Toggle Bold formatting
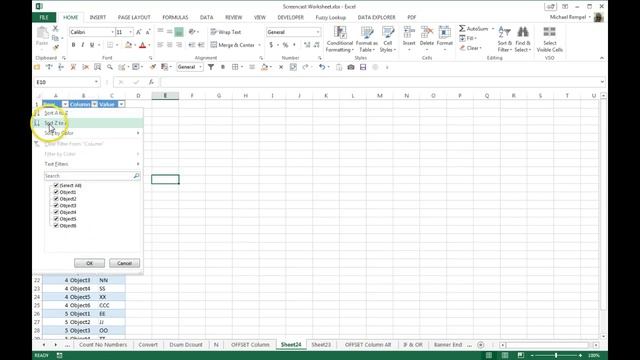Viewport: 640px width, 360px height. pos(73,45)
